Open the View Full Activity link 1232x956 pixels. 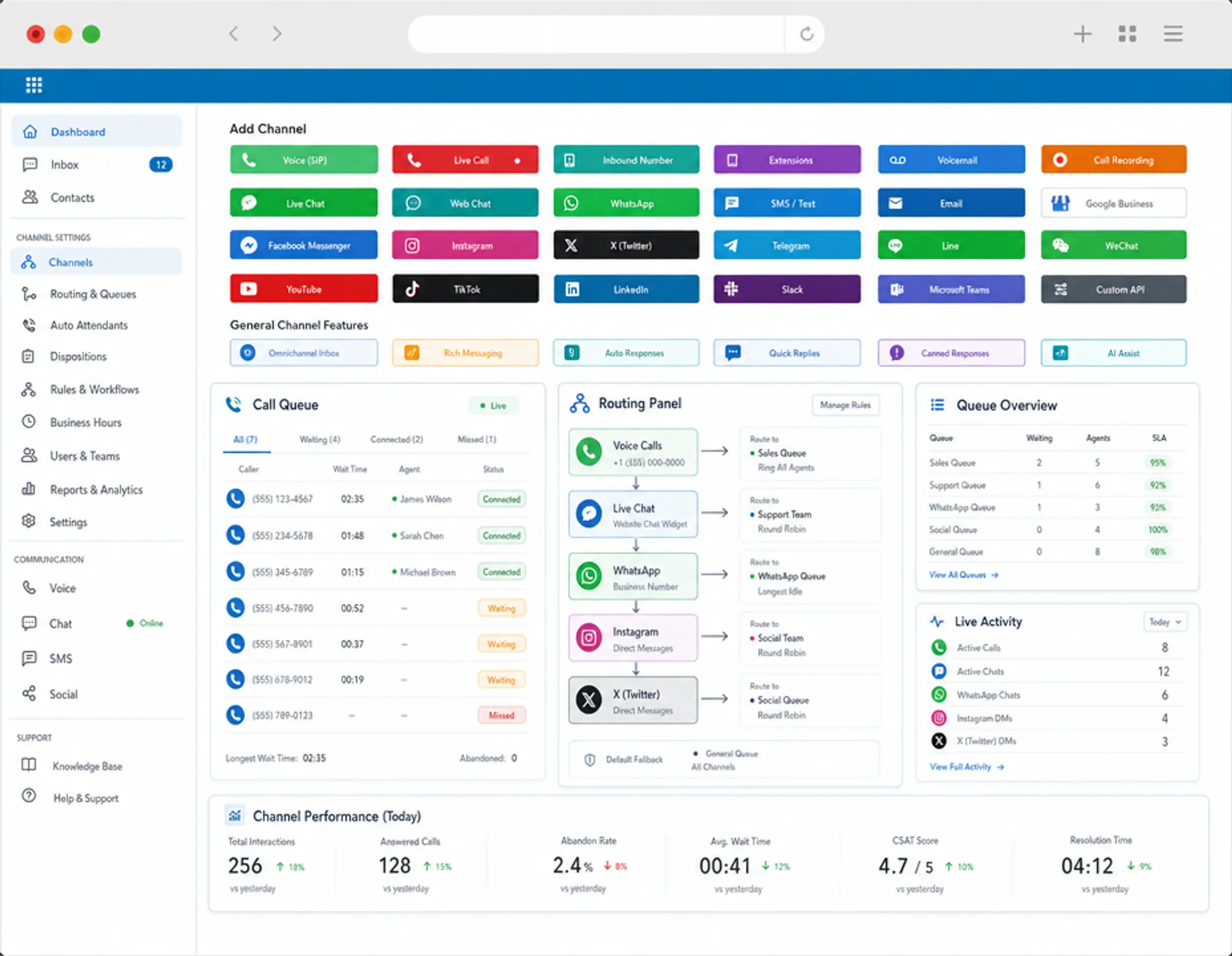pos(966,767)
